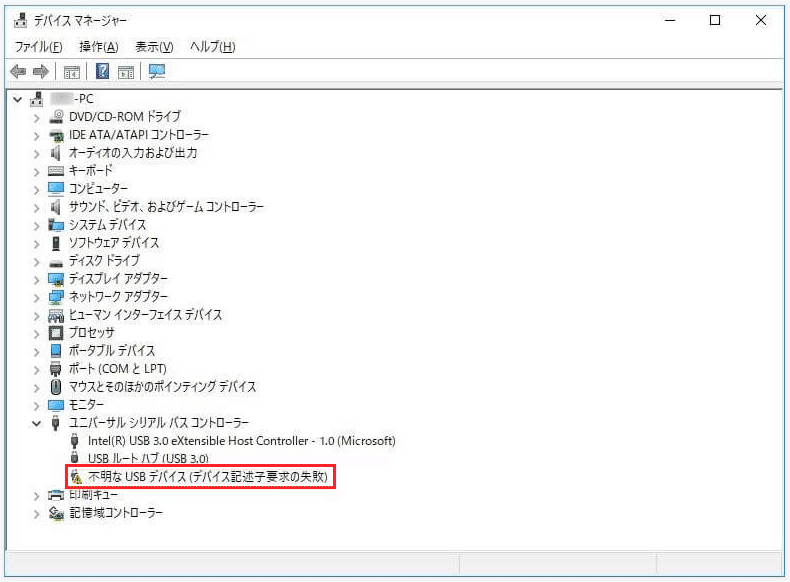This screenshot has height=582, width=790.
Task: Expand the ディスク ドライブ node
Action: pyautogui.click(x=36, y=262)
